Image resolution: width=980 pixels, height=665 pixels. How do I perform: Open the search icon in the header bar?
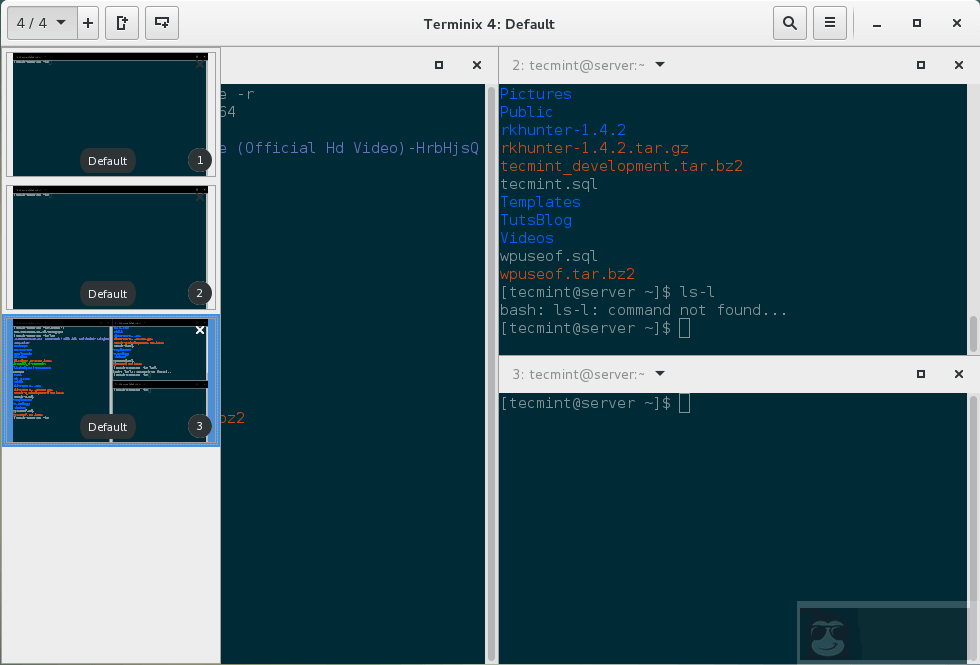tap(789, 23)
